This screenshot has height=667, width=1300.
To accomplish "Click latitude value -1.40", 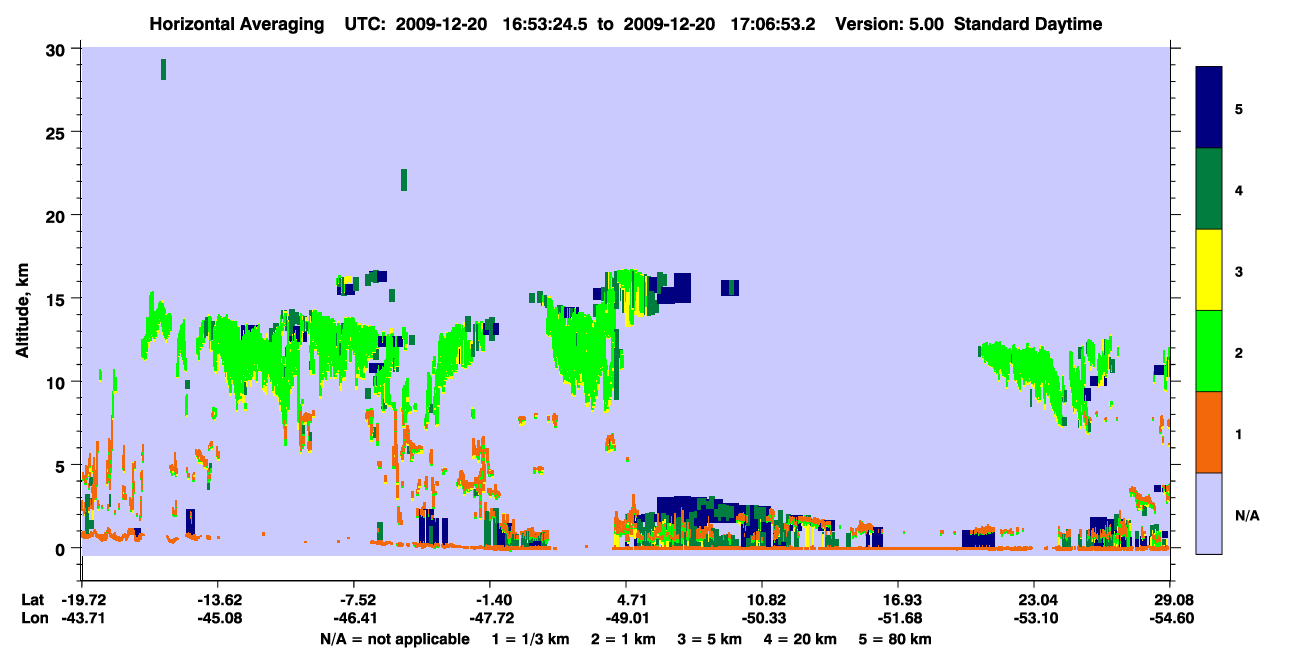I will [x=492, y=600].
